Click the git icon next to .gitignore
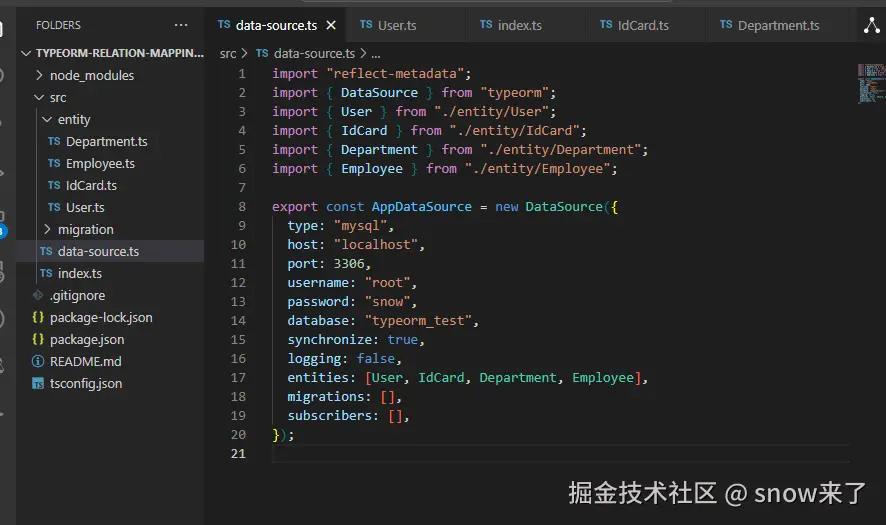 38,295
